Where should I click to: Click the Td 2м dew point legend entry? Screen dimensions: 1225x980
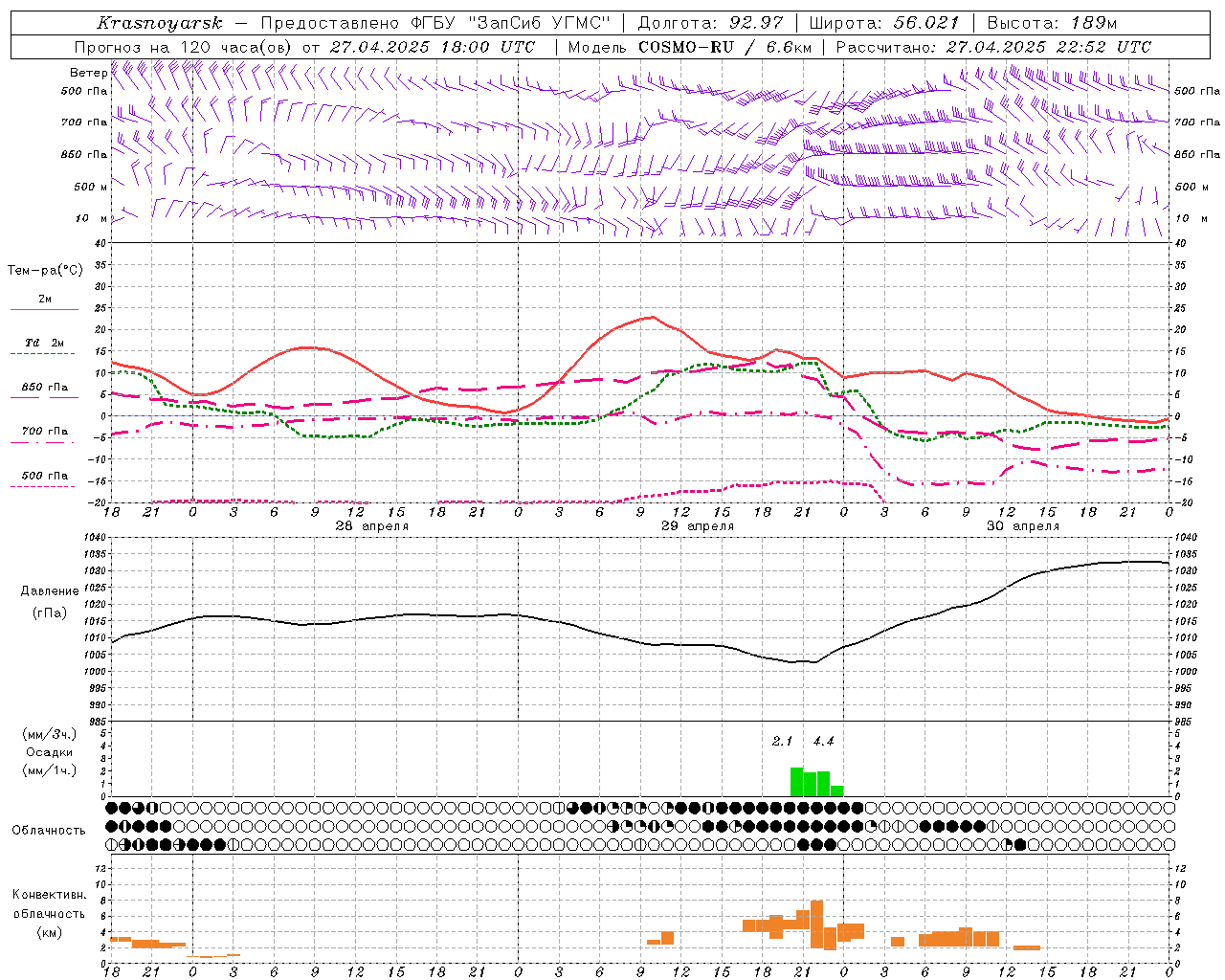(45, 346)
